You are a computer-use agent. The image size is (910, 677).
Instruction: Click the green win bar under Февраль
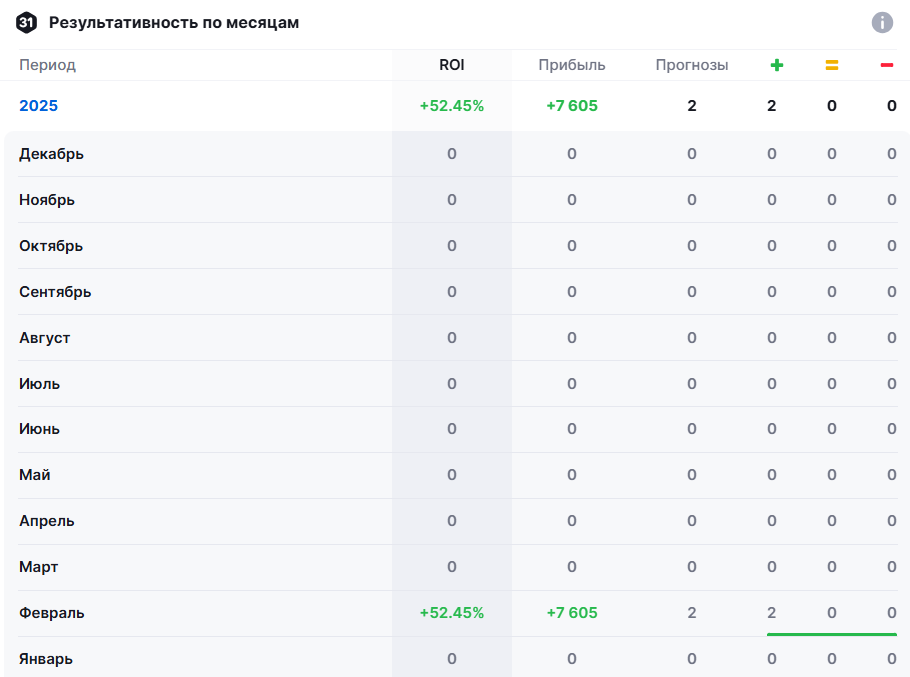(x=831, y=634)
